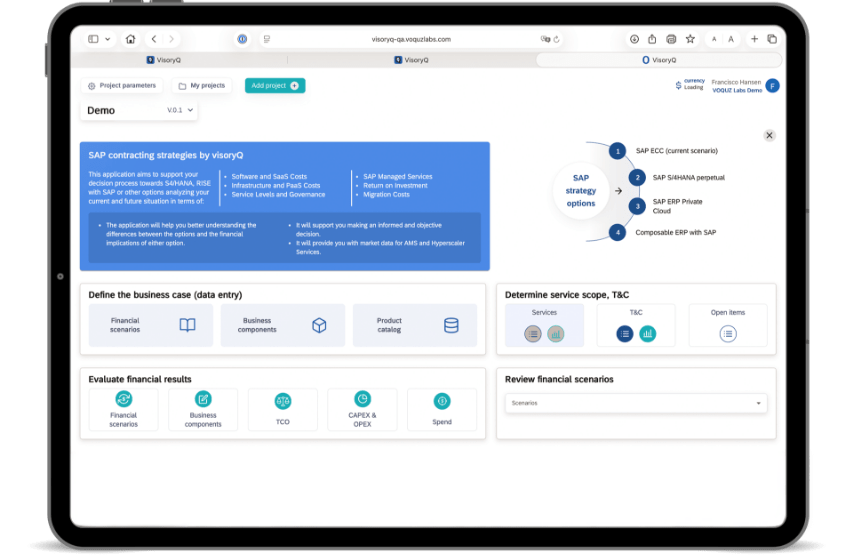Click the 'Software and SaaS Costs' bullet text
This screenshot has width=853, height=557.
[269, 176]
